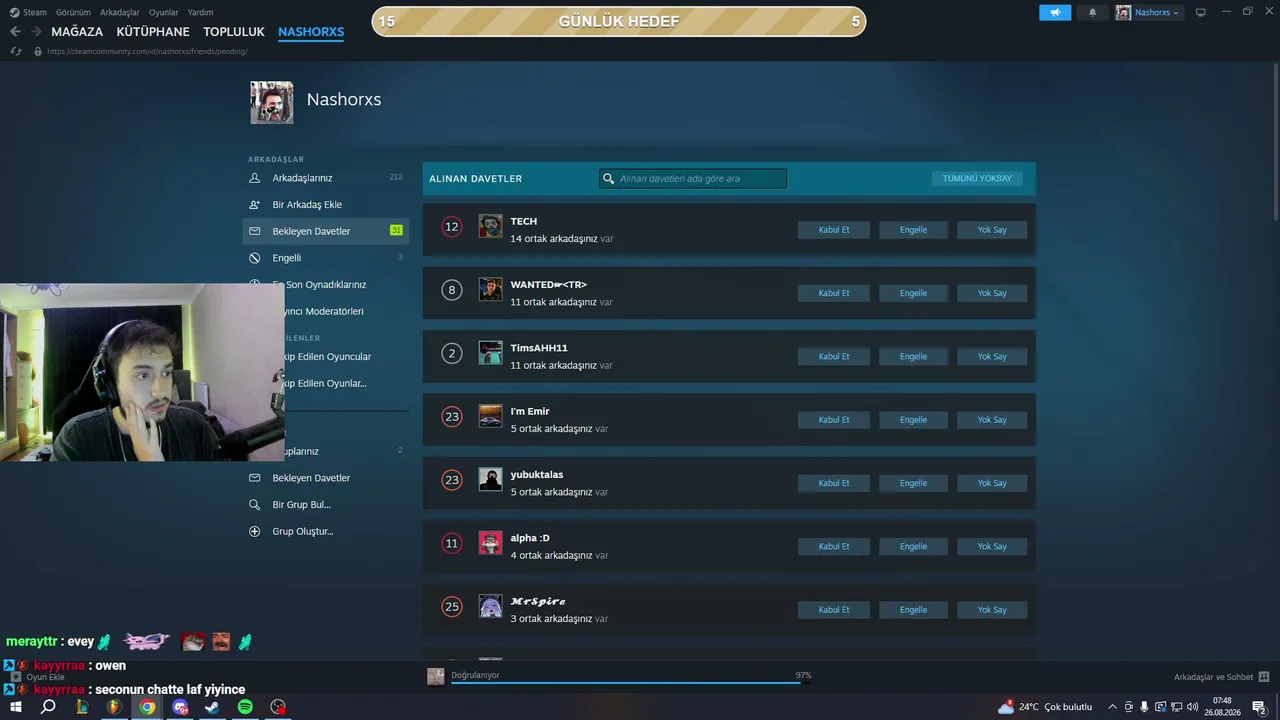Go forward with the Steam forward arrow
This screenshot has height=720, width=1280.
point(36,32)
